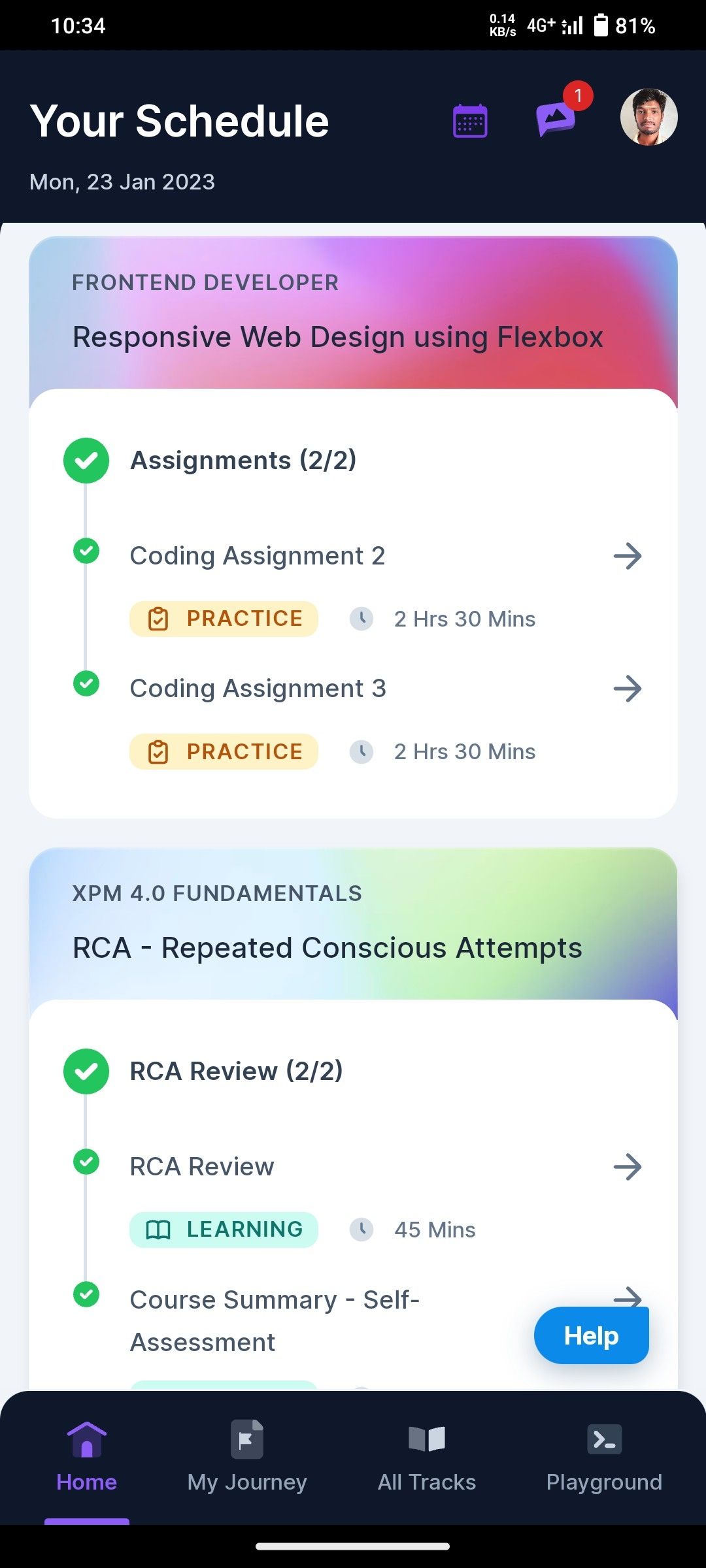Open Coding Assignment 2 arrow
The width and height of the screenshot is (706, 1568).
tap(628, 556)
